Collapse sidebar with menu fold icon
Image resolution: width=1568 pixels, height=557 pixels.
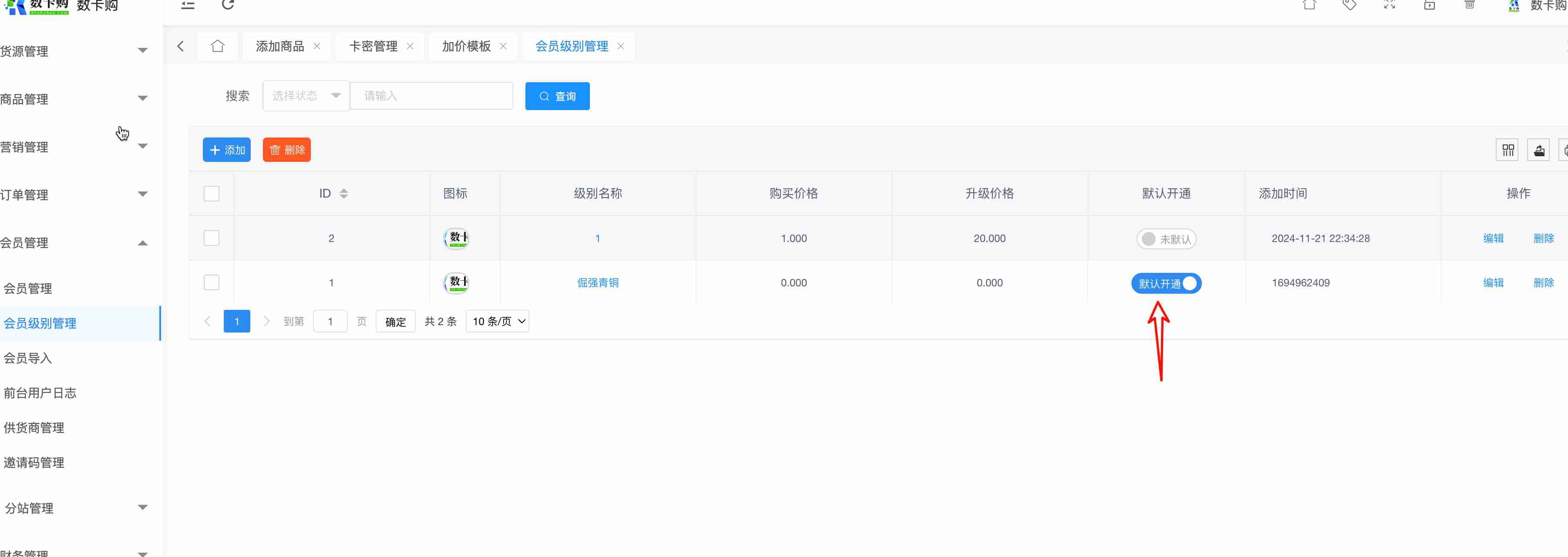[188, 5]
